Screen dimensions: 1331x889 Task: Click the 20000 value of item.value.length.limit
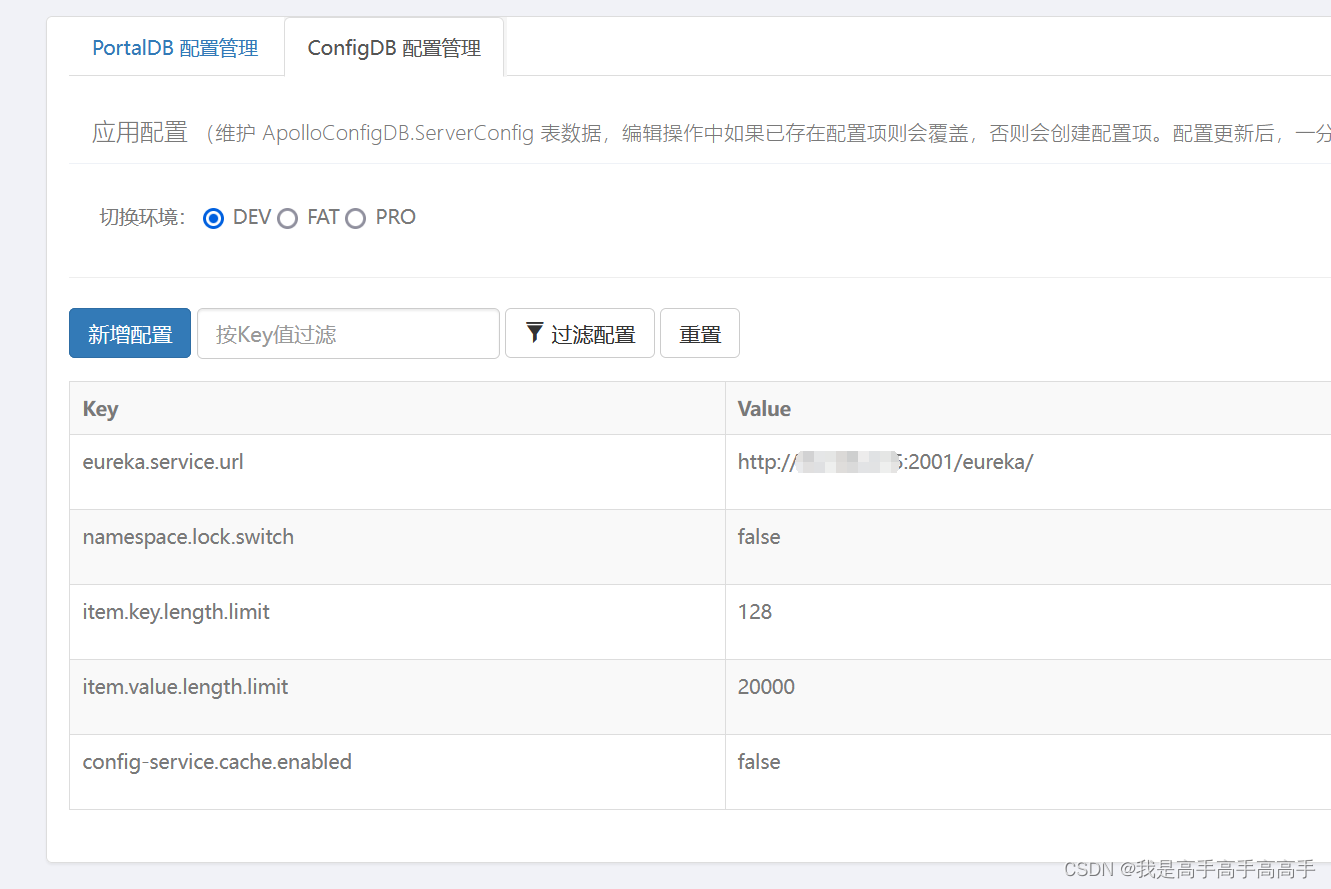pyautogui.click(x=766, y=686)
